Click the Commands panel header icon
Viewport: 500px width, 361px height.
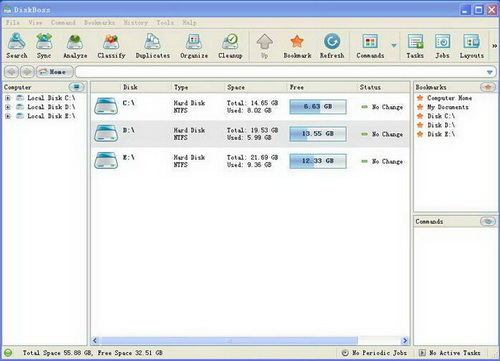(488, 221)
